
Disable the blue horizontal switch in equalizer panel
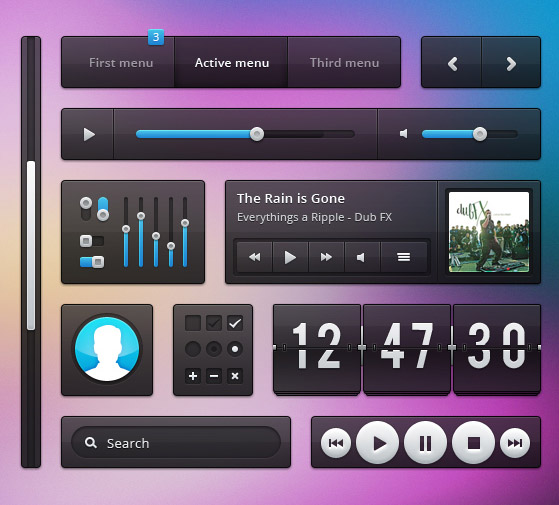[x=92, y=262]
